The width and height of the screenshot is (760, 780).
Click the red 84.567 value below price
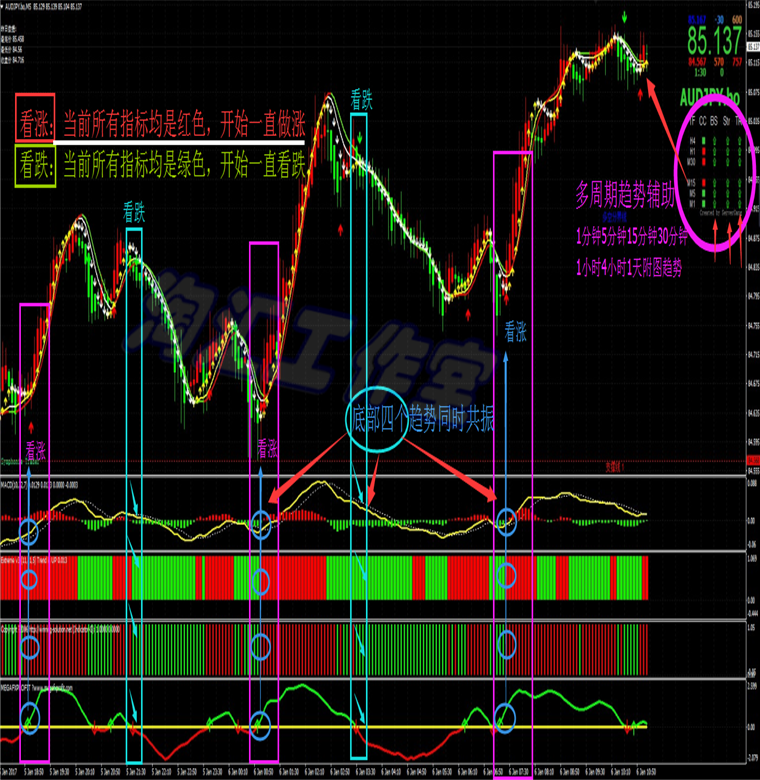[x=697, y=62]
